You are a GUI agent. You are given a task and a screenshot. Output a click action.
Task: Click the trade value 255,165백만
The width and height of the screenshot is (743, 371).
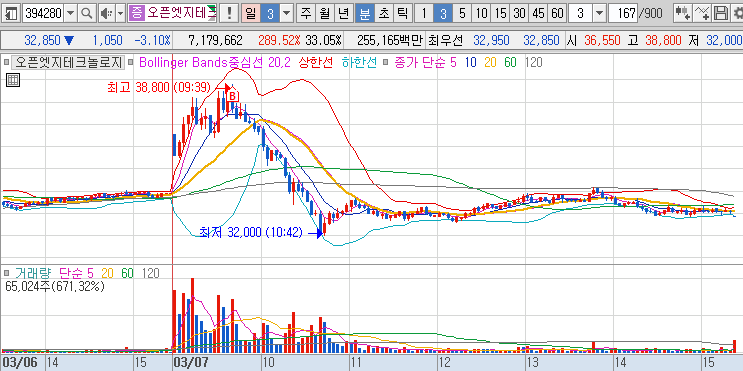tap(389, 41)
